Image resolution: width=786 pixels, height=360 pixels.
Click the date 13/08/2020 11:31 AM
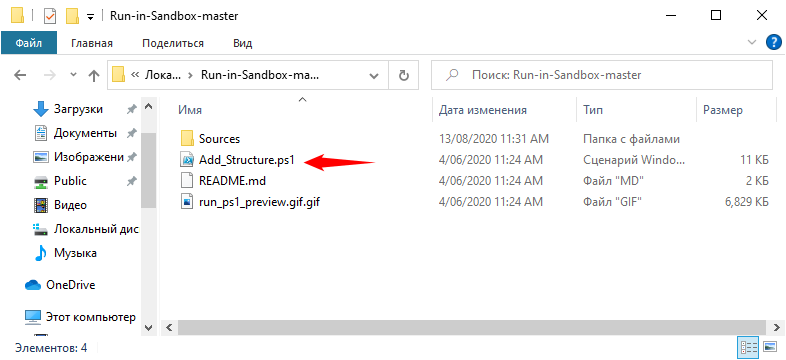(494, 138)
